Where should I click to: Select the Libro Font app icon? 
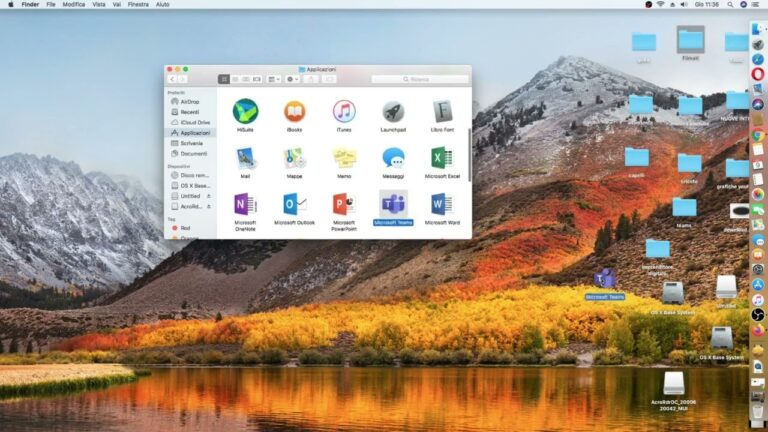click(x=442, y=112)
